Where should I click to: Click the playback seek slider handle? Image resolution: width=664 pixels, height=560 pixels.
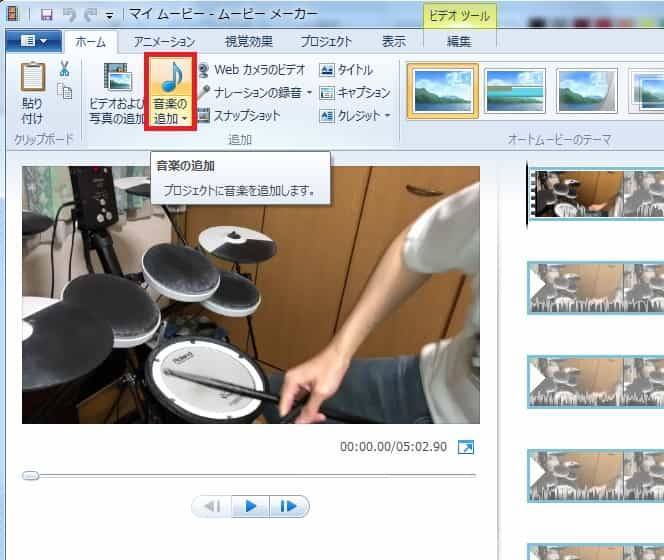[30, 476]
